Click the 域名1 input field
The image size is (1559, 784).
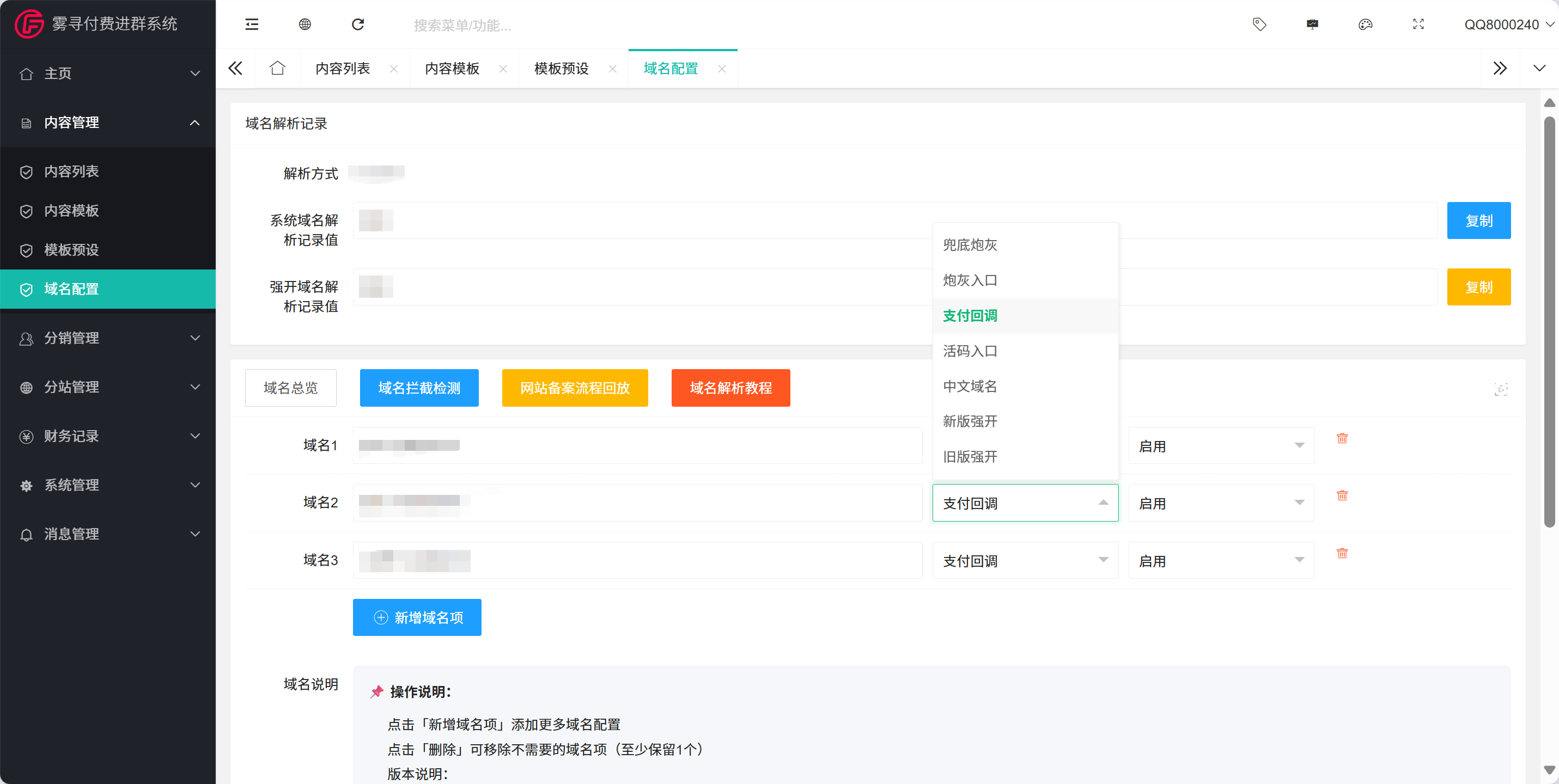click(x=637, y=446)
